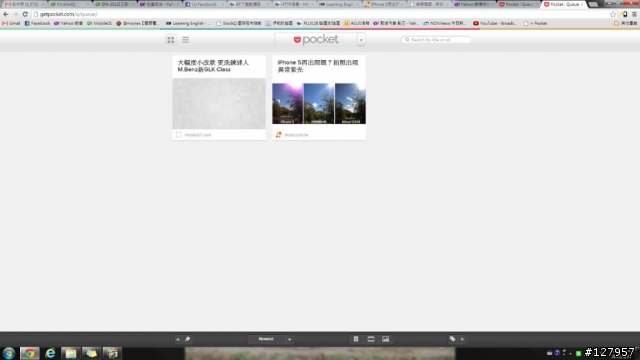640x360 pixels.
Task: Click the Pocket extension icon in toolbar
Action: tap(624, 14)
